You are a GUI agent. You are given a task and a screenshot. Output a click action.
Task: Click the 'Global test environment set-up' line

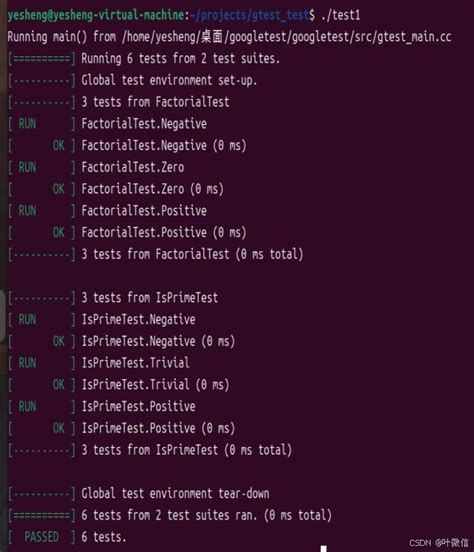point(169,80)
